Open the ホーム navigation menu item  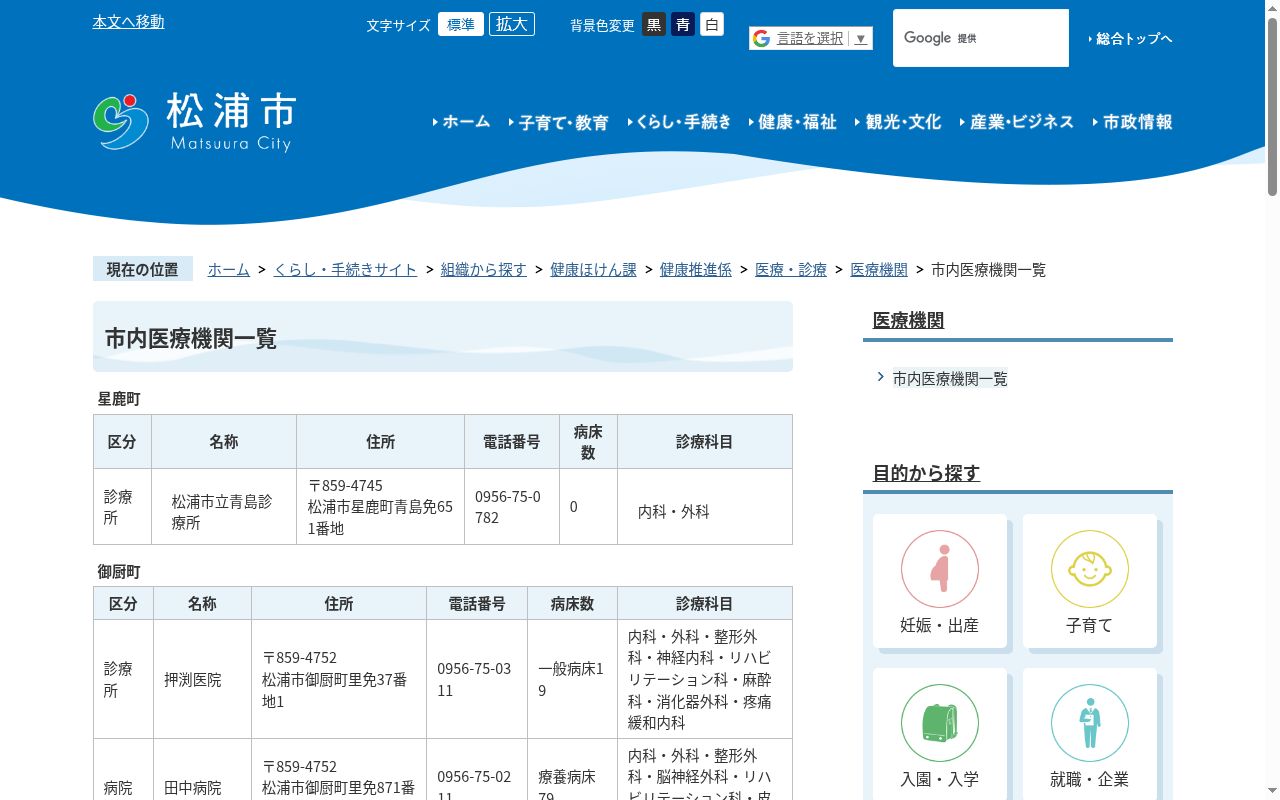pyautogui.click(x=462, y=122)
